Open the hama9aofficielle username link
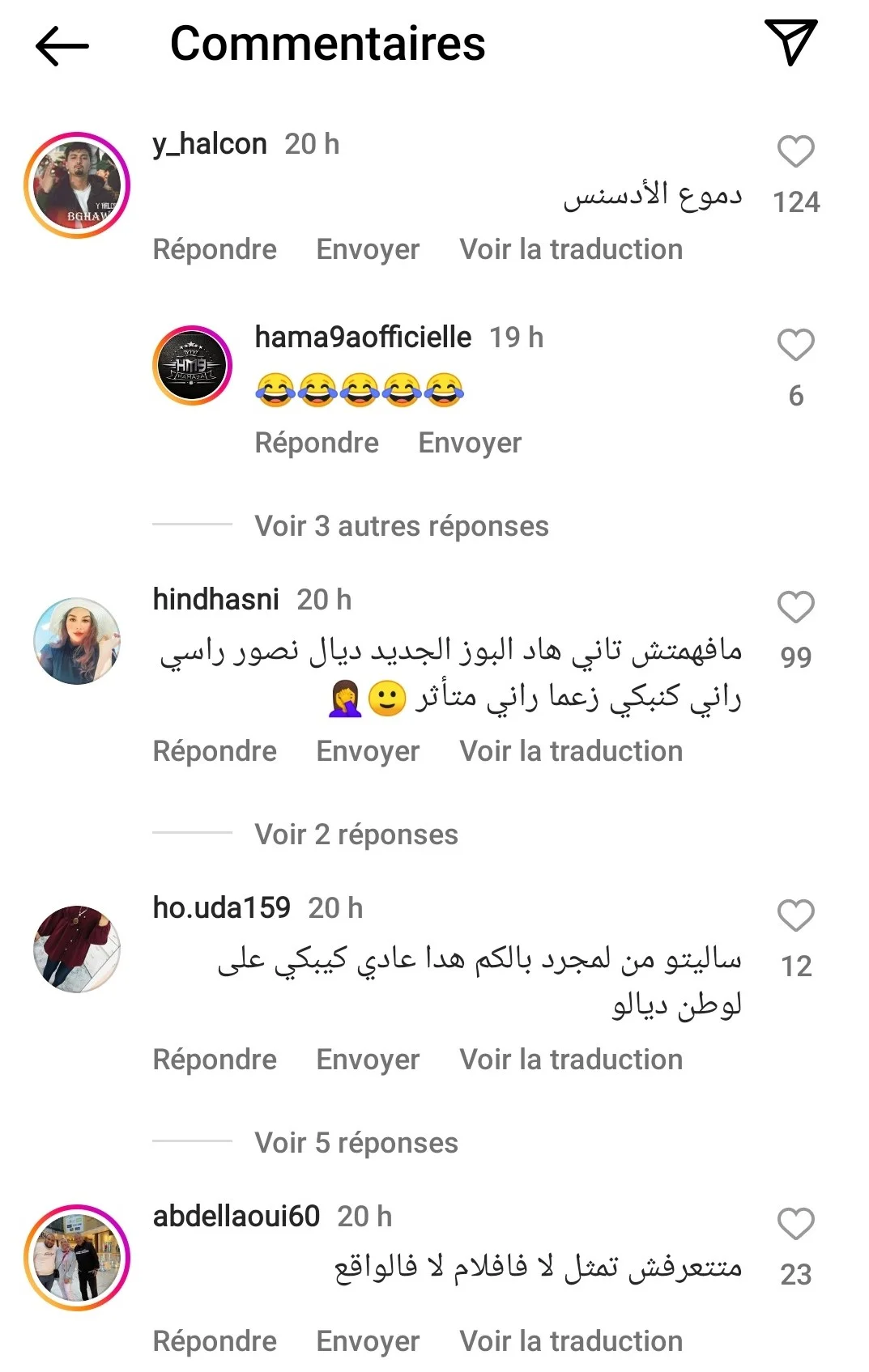Viewport: 869px width, 1372px height. click(x=363, y=337)
